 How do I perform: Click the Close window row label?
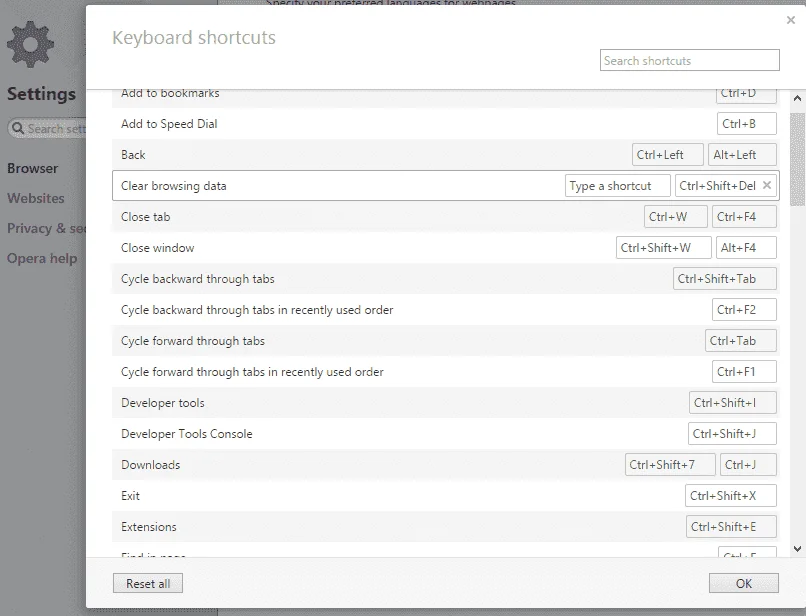[158, 248]
